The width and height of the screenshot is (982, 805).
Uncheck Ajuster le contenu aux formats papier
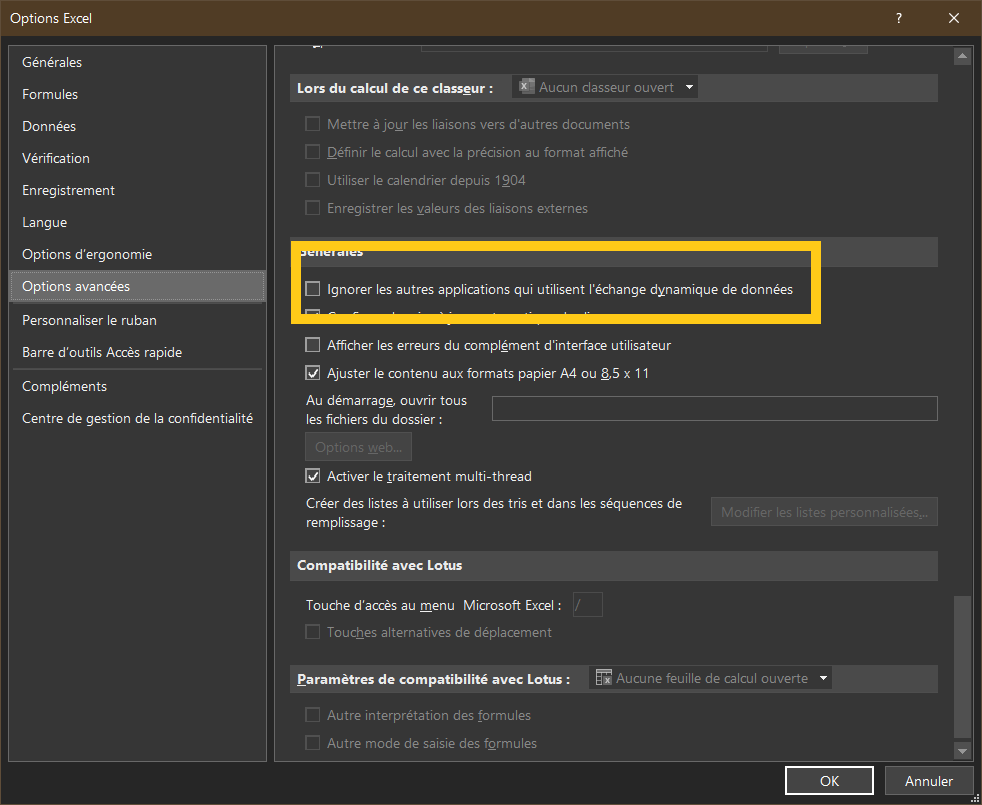[313, 374]
